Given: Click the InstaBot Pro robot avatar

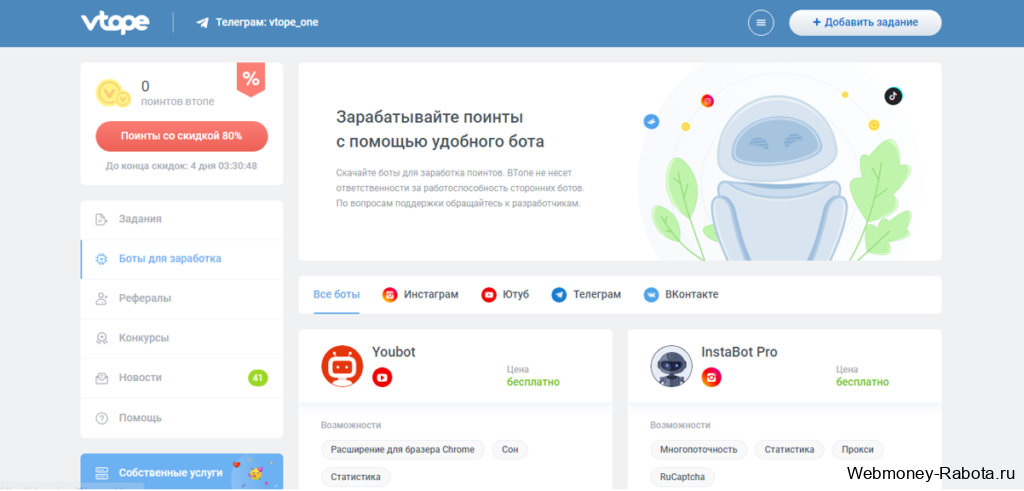Looking at the screenshot, I should point(671,366).
